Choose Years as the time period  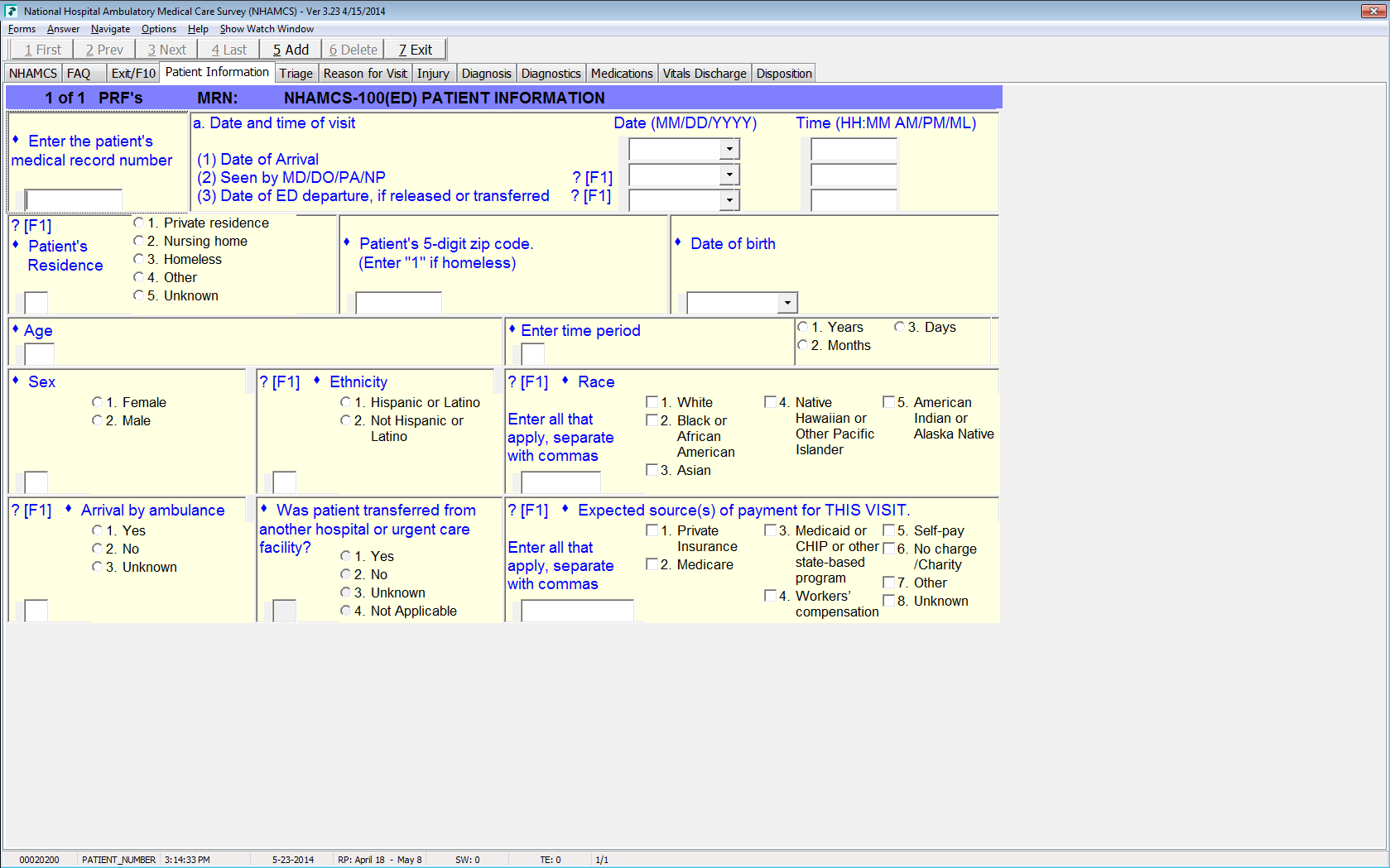tap(802, 327)
